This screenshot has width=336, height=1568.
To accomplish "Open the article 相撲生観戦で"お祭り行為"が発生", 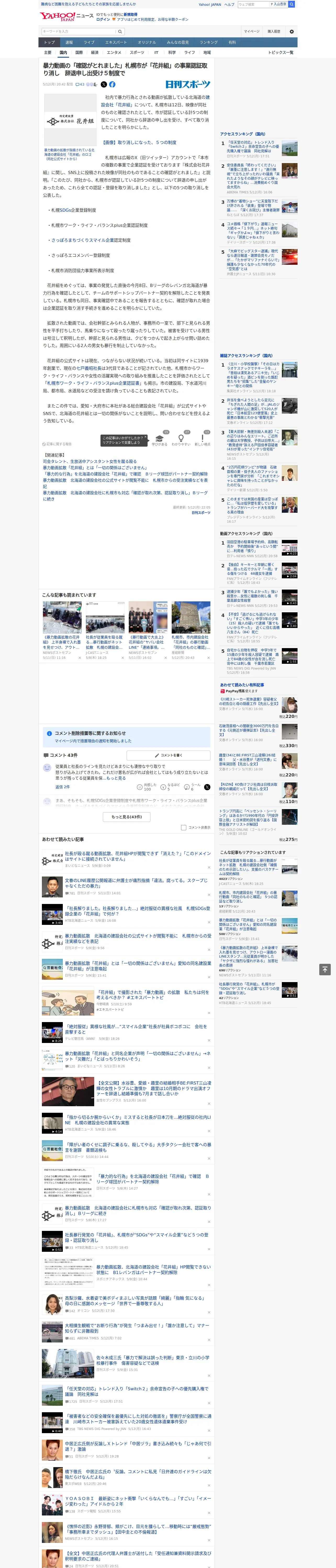I will (x=137, y=1328).
